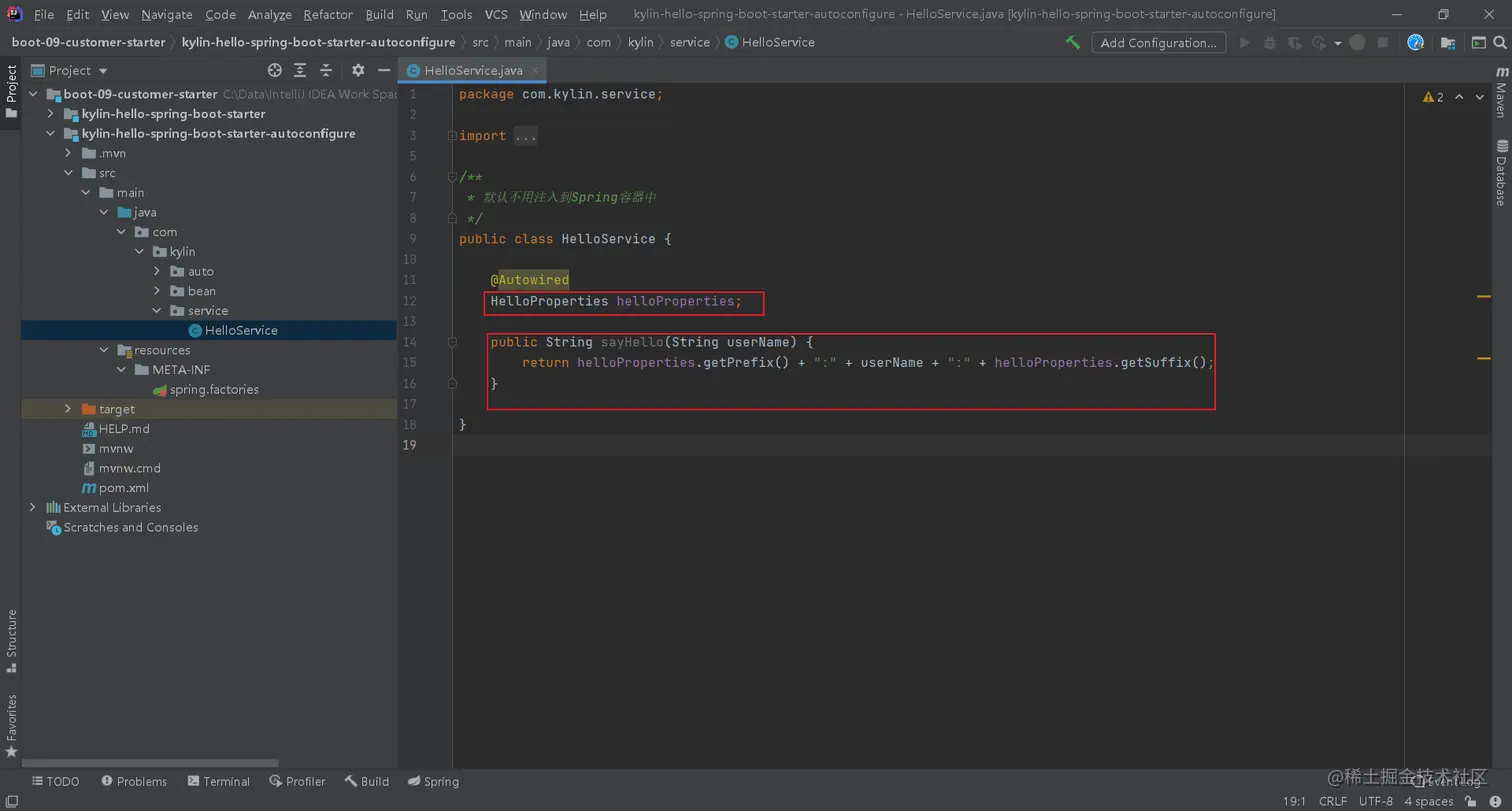Click the run-anything terminal window icon
This screenshot has height=811, width=1512.
1478,43
